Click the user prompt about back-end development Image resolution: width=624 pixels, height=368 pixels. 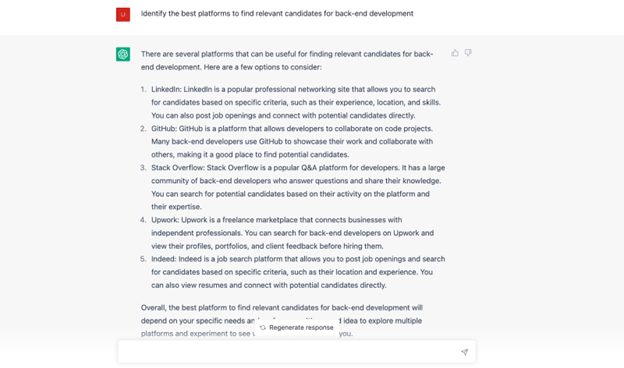[x=277, y=14]
